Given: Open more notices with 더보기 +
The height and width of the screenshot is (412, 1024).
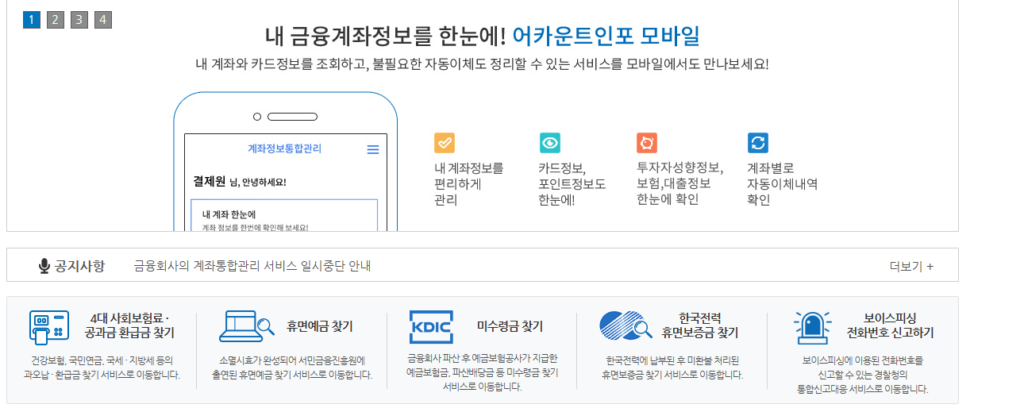Looking at the screenshot, I should 911,266.
